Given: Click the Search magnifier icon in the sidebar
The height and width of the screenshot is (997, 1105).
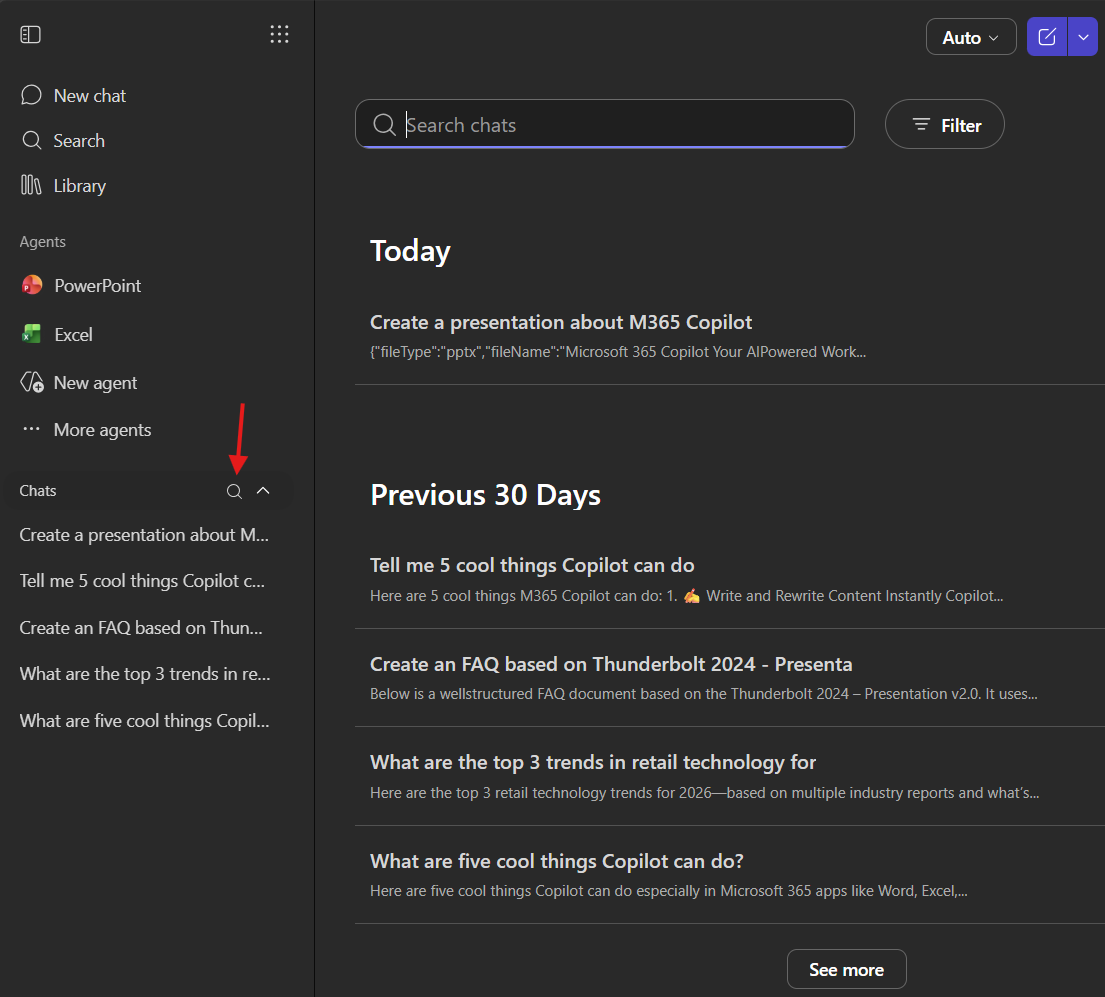Looking at the screenshot, I should [x=32, y=140].
